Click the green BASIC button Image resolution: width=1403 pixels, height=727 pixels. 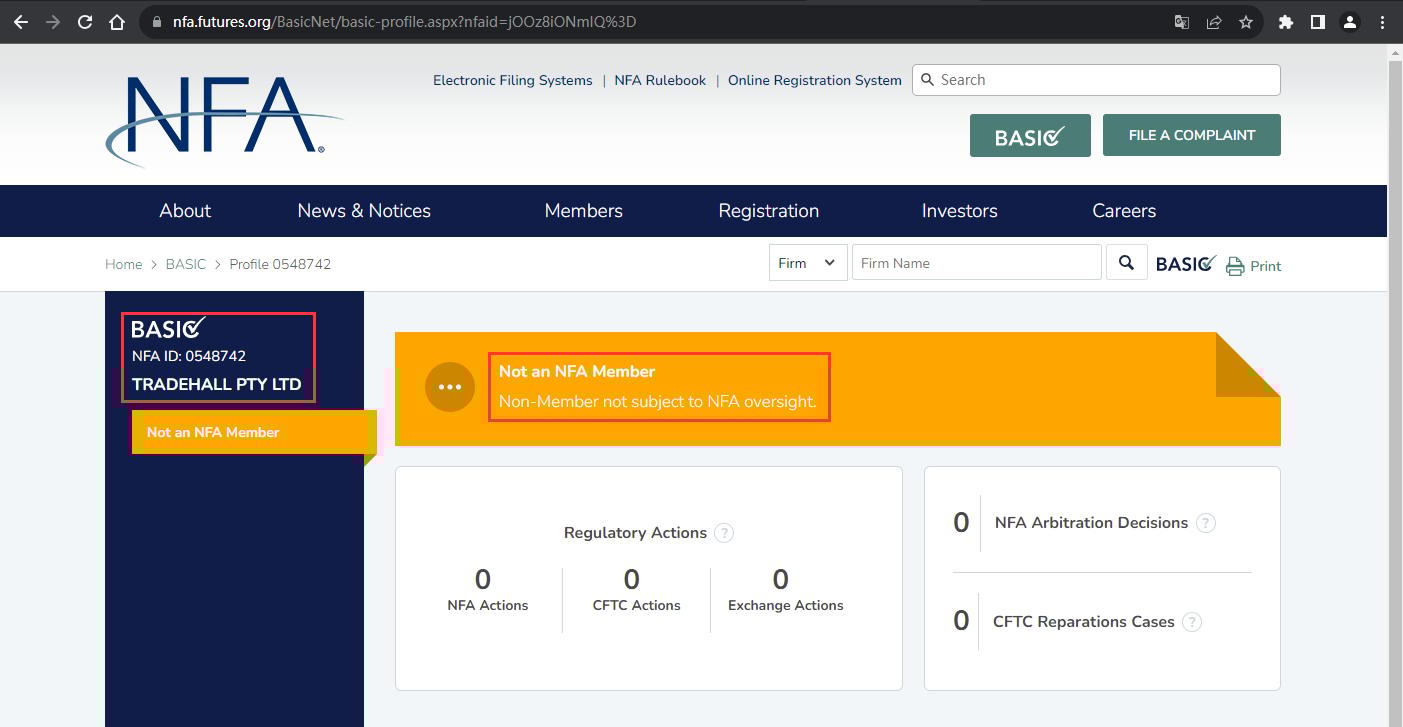1030,135
